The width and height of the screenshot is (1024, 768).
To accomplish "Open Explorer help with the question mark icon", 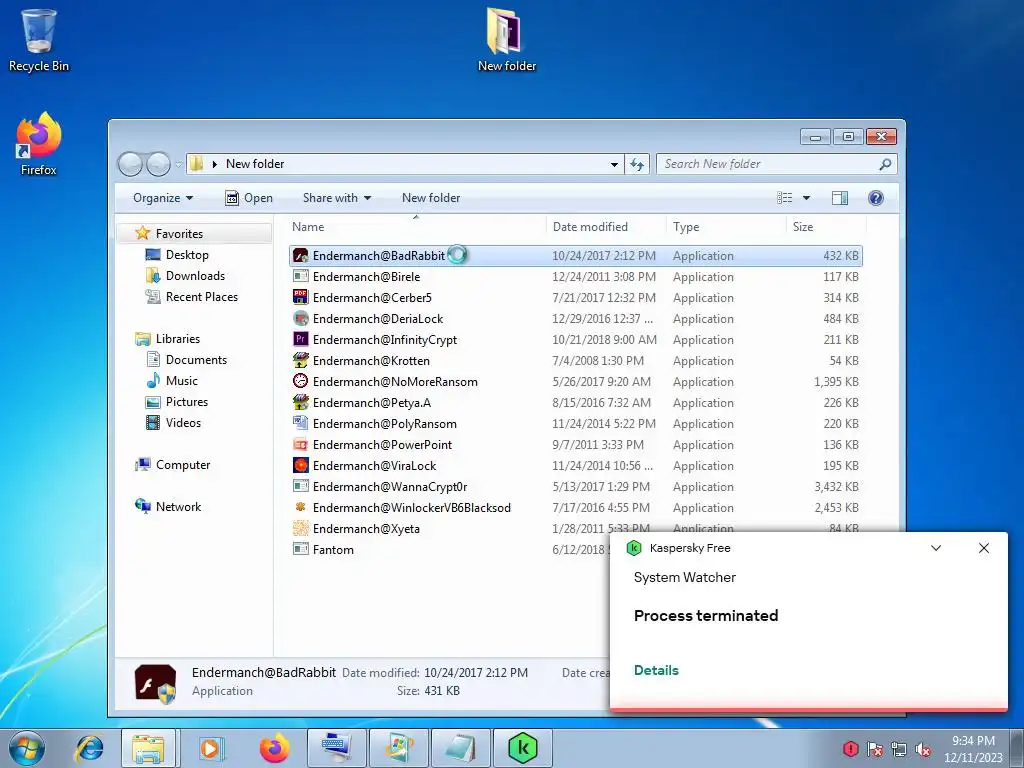I will tap(876, 198).
